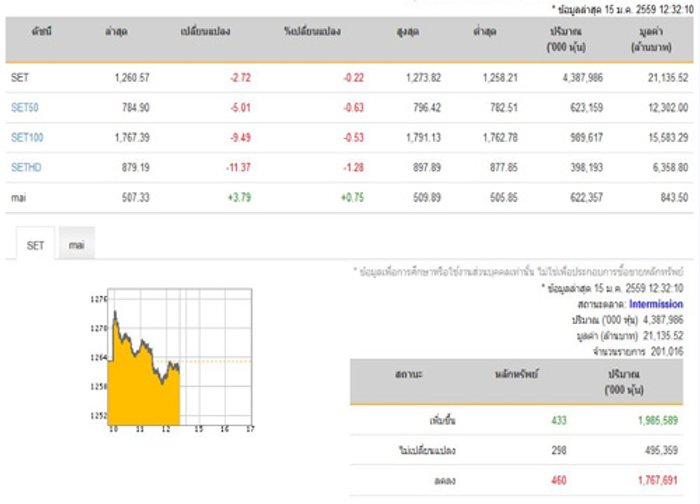The height and width of the screenshot is (504, 700).
Task: Click the สถานะ header in breadth table
Action: pyautogui.click(x=408, y=374)
